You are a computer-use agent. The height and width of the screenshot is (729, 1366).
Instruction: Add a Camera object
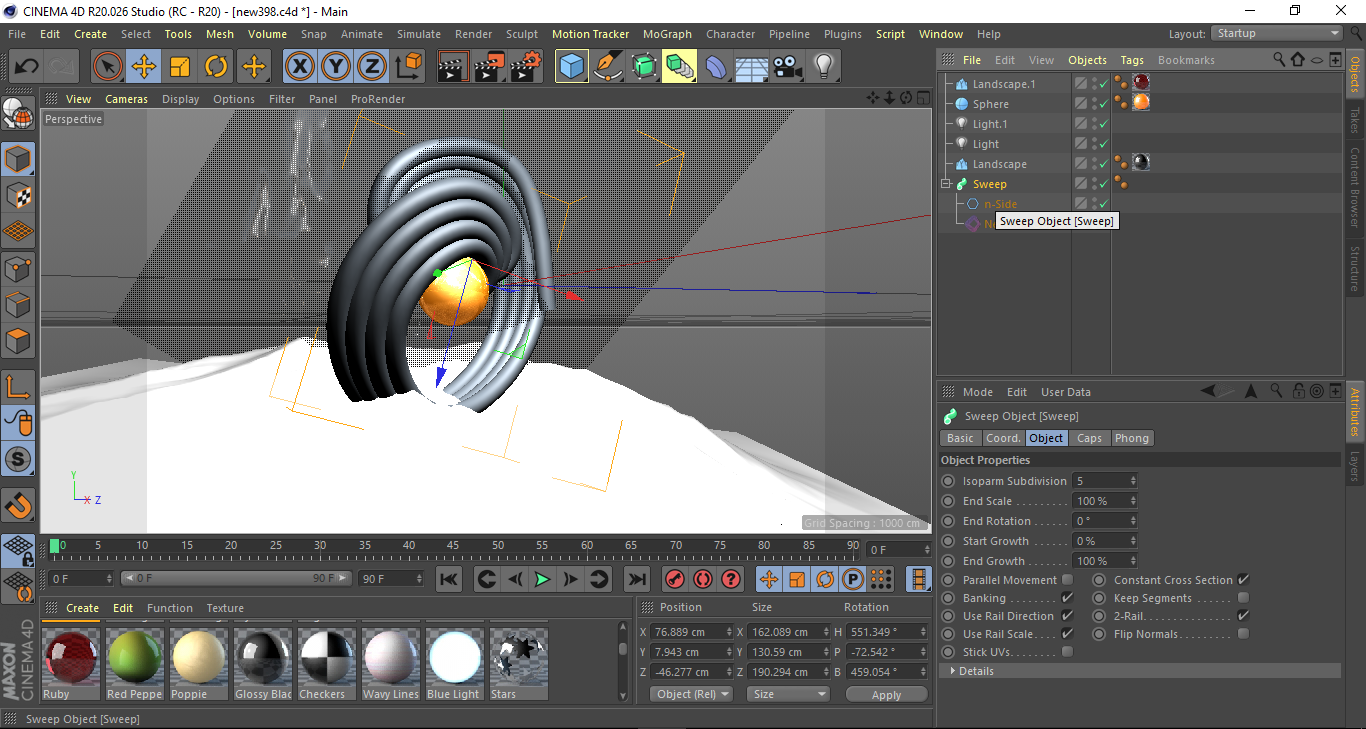point(788,67)
